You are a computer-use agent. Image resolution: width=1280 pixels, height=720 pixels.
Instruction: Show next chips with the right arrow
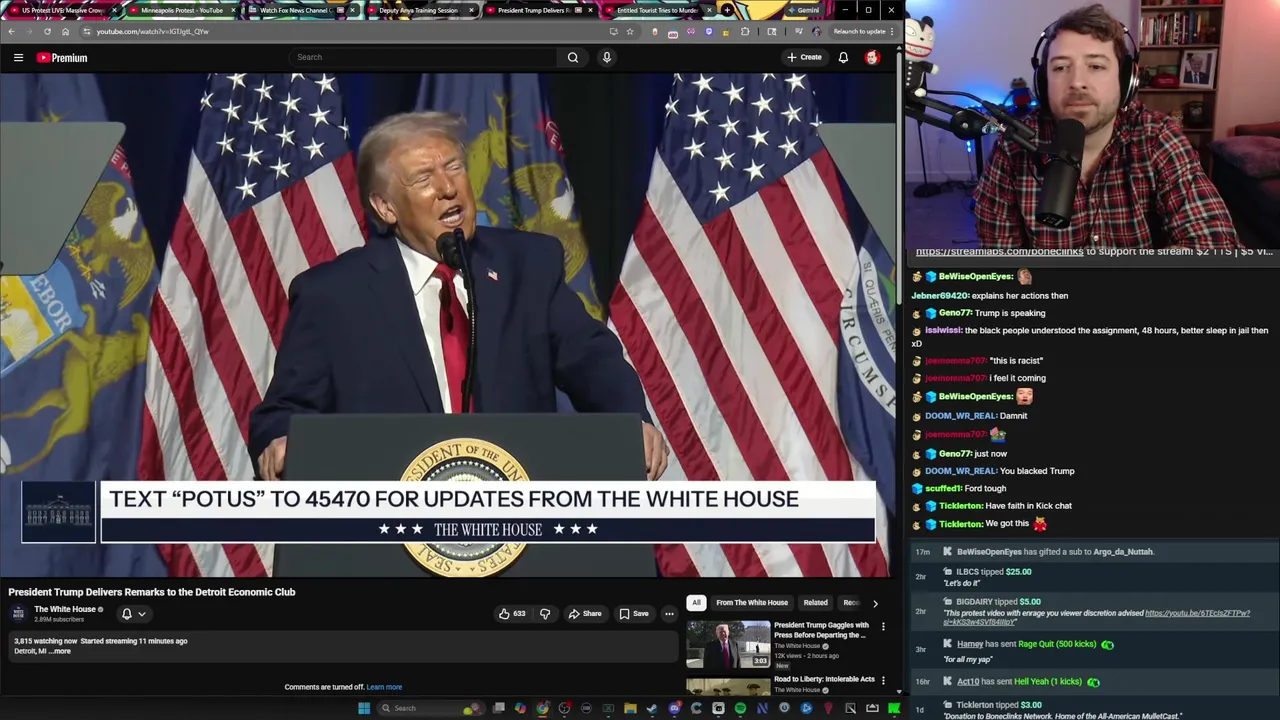click(x=875, y=603)
